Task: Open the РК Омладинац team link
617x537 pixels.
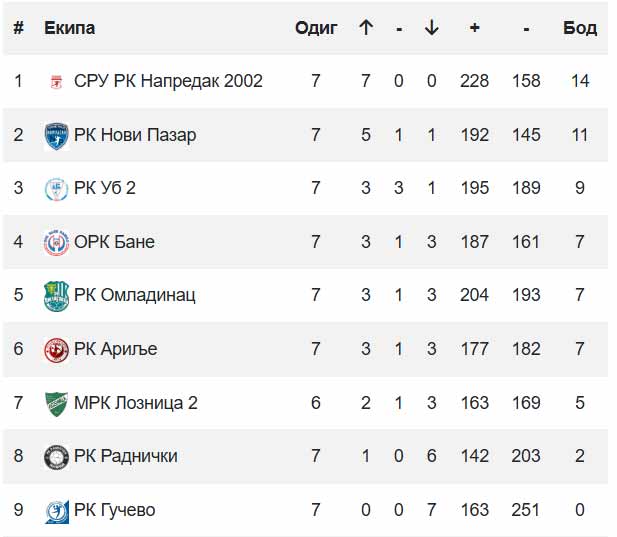Action: (135, 295)
